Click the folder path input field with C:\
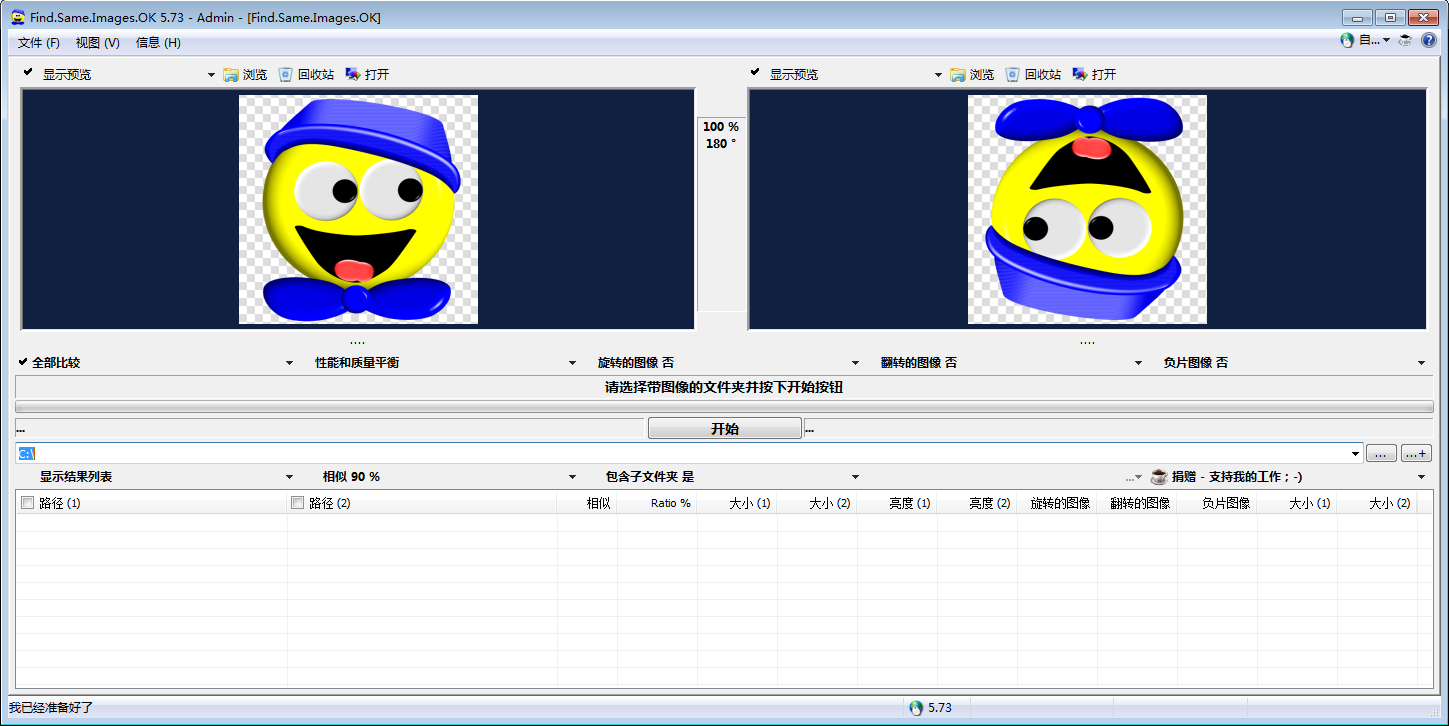The height and width of the screenshot is (726, 1449). [690, 454]
